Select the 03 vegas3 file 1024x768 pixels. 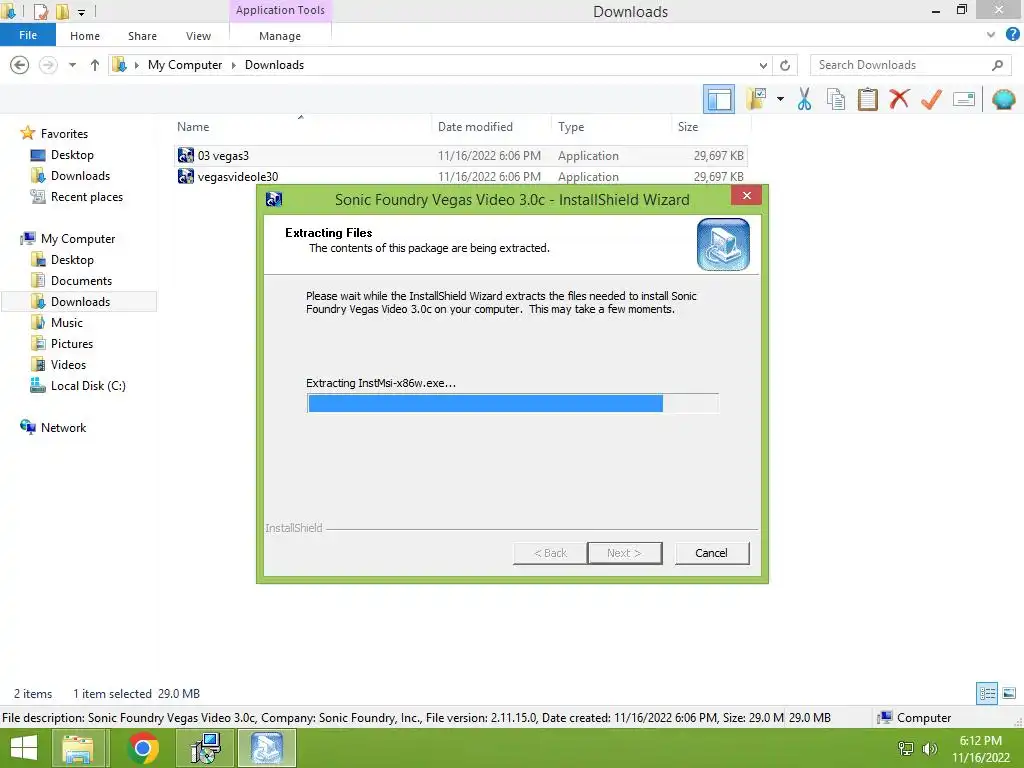[x=460, y=155]
